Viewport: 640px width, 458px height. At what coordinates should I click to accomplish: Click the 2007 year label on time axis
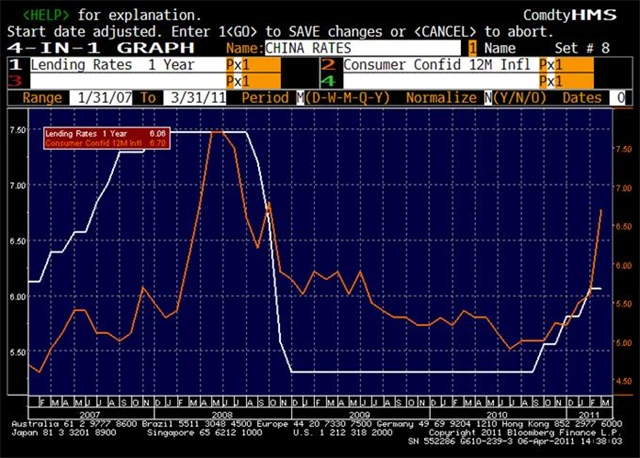(x=90, y=414)
